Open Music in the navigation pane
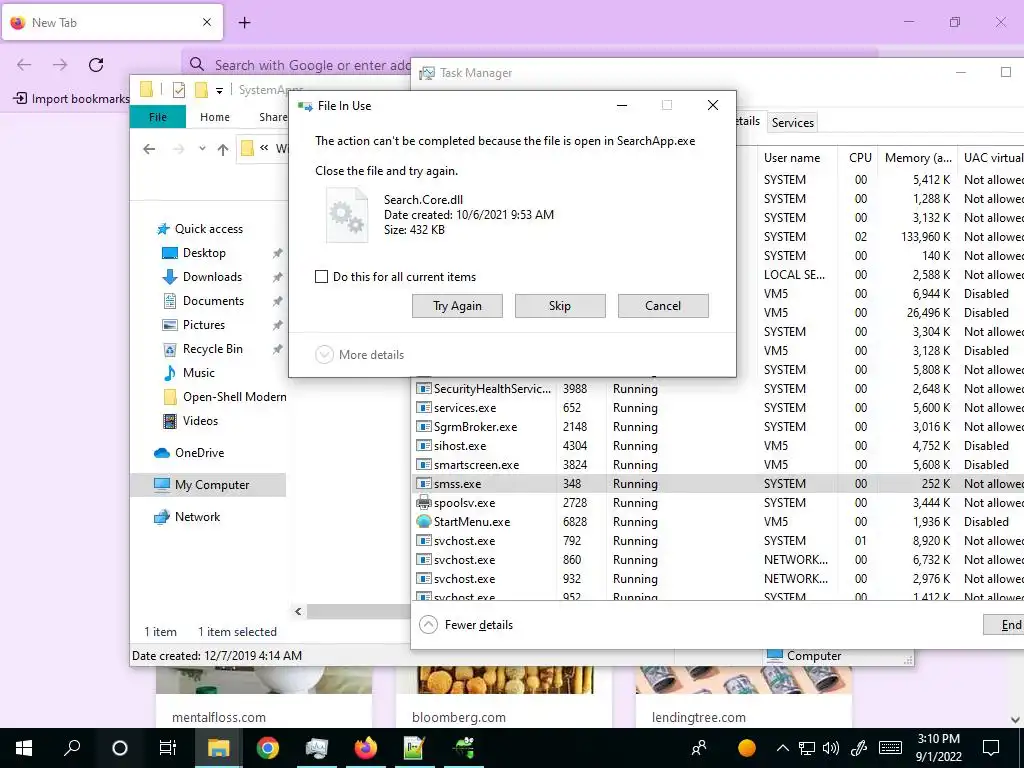The image size is (1024, 768). pyautogui.click(x=199, y=373)
